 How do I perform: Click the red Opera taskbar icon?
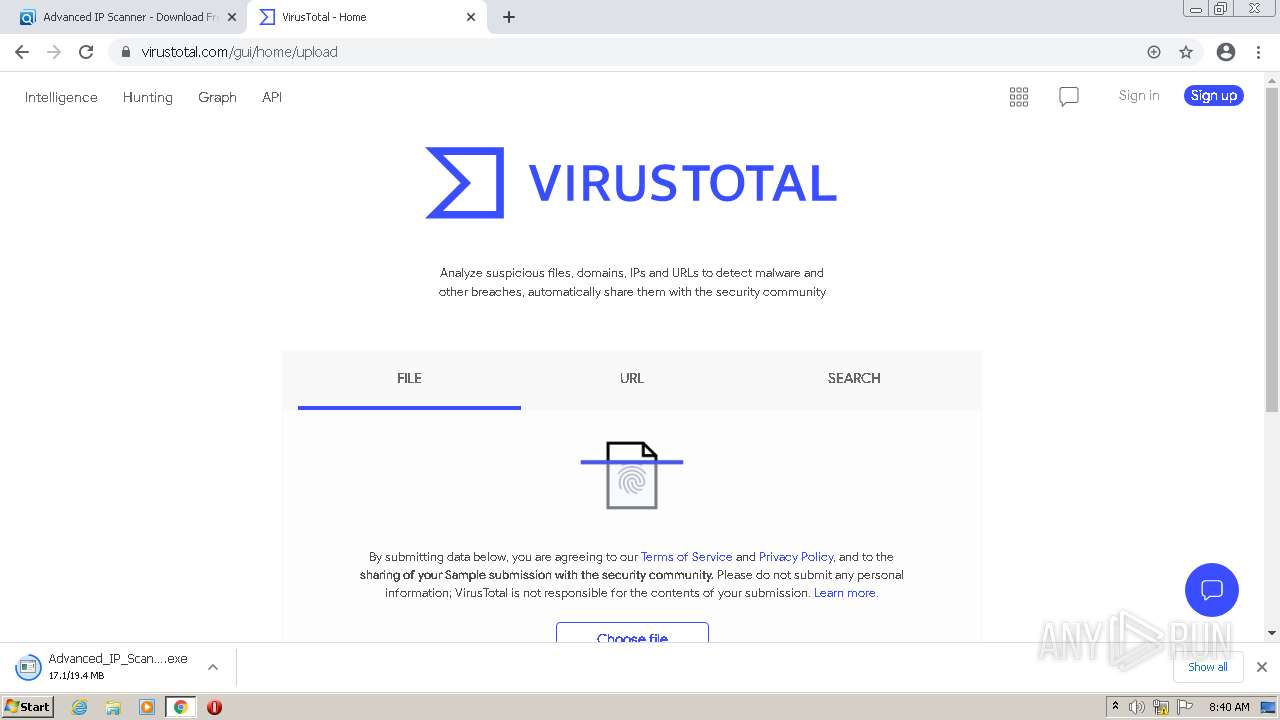pos(214,707)
